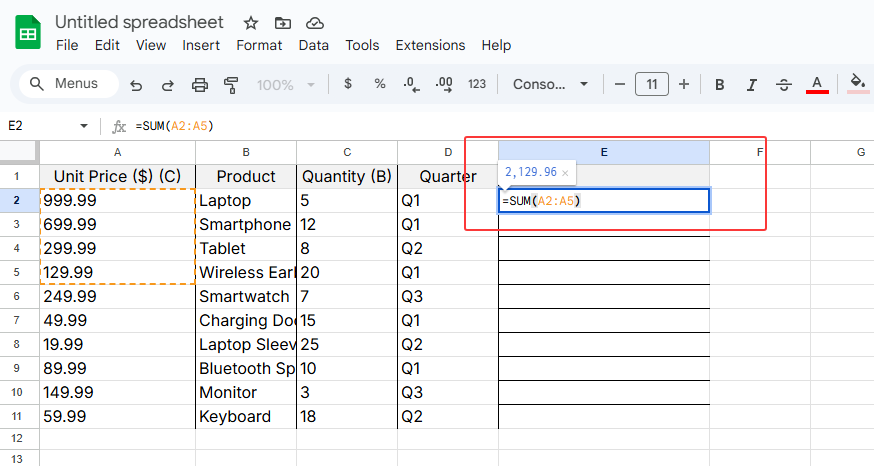Click the redo arrow icon
This screenshot has width=874, height=466.
(x=168, y=85)
